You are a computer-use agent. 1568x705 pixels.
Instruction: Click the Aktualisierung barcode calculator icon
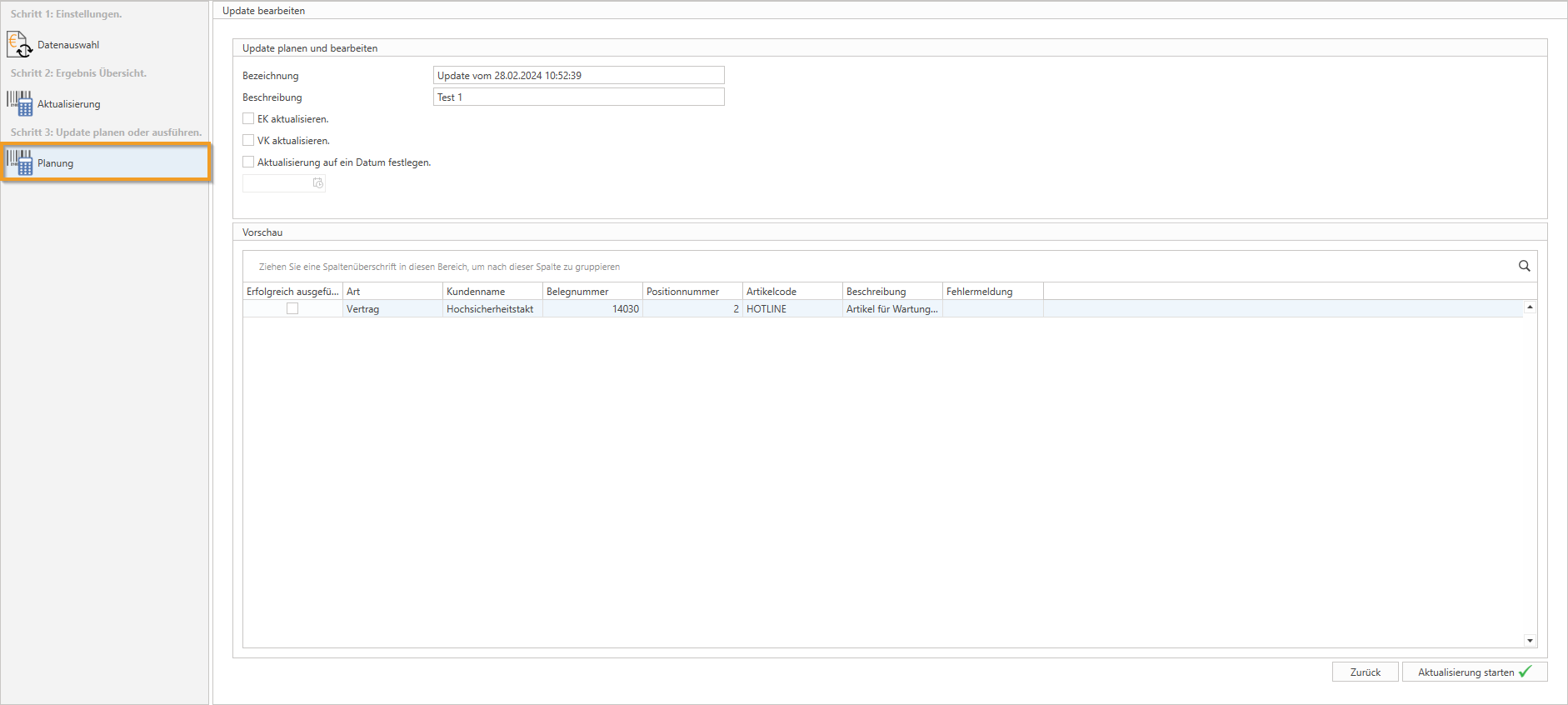coord(19,103)
